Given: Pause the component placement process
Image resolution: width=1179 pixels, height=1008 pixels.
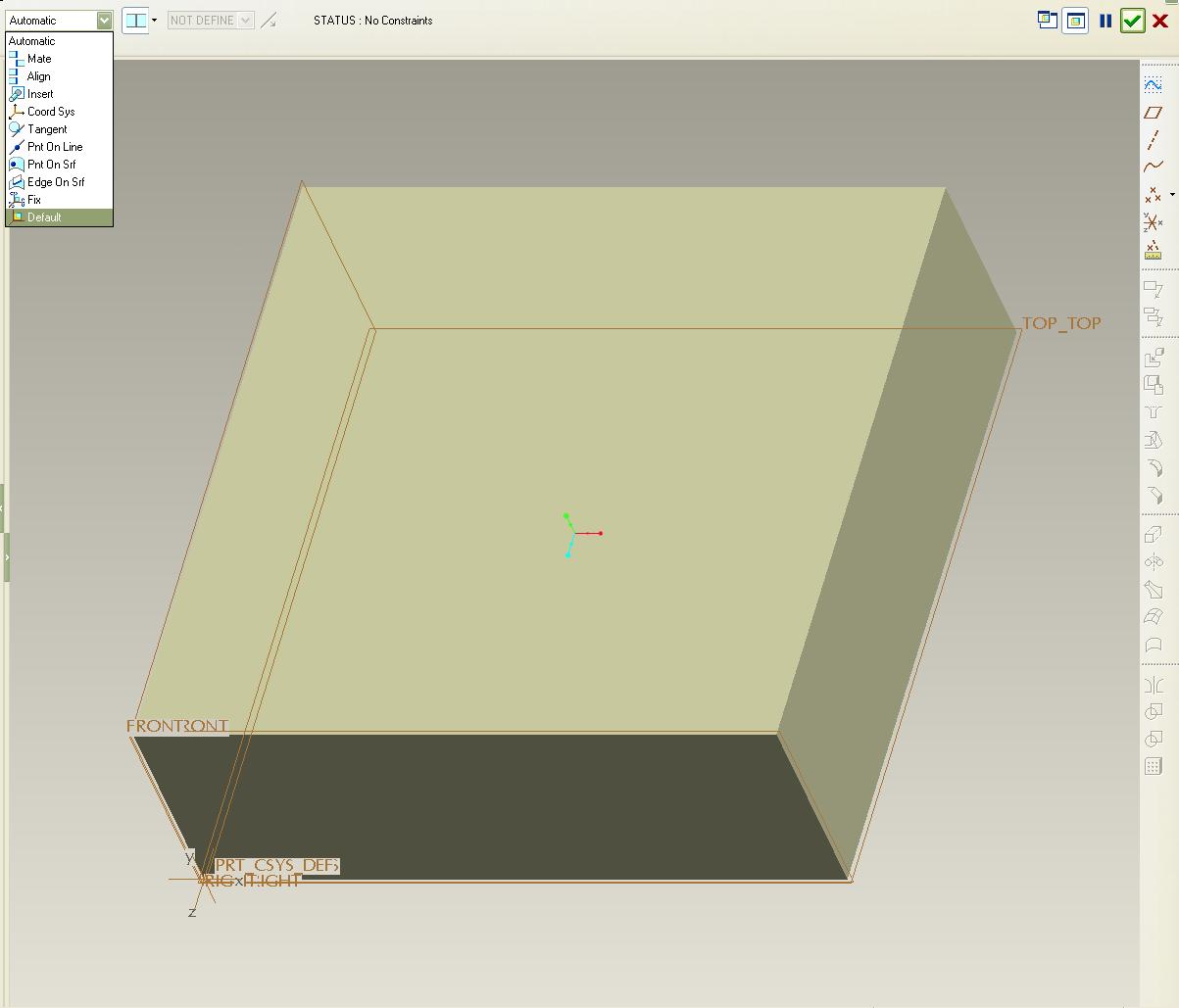Looking at the screenshot, I should pyautogui.click(x=1104, y=20).
